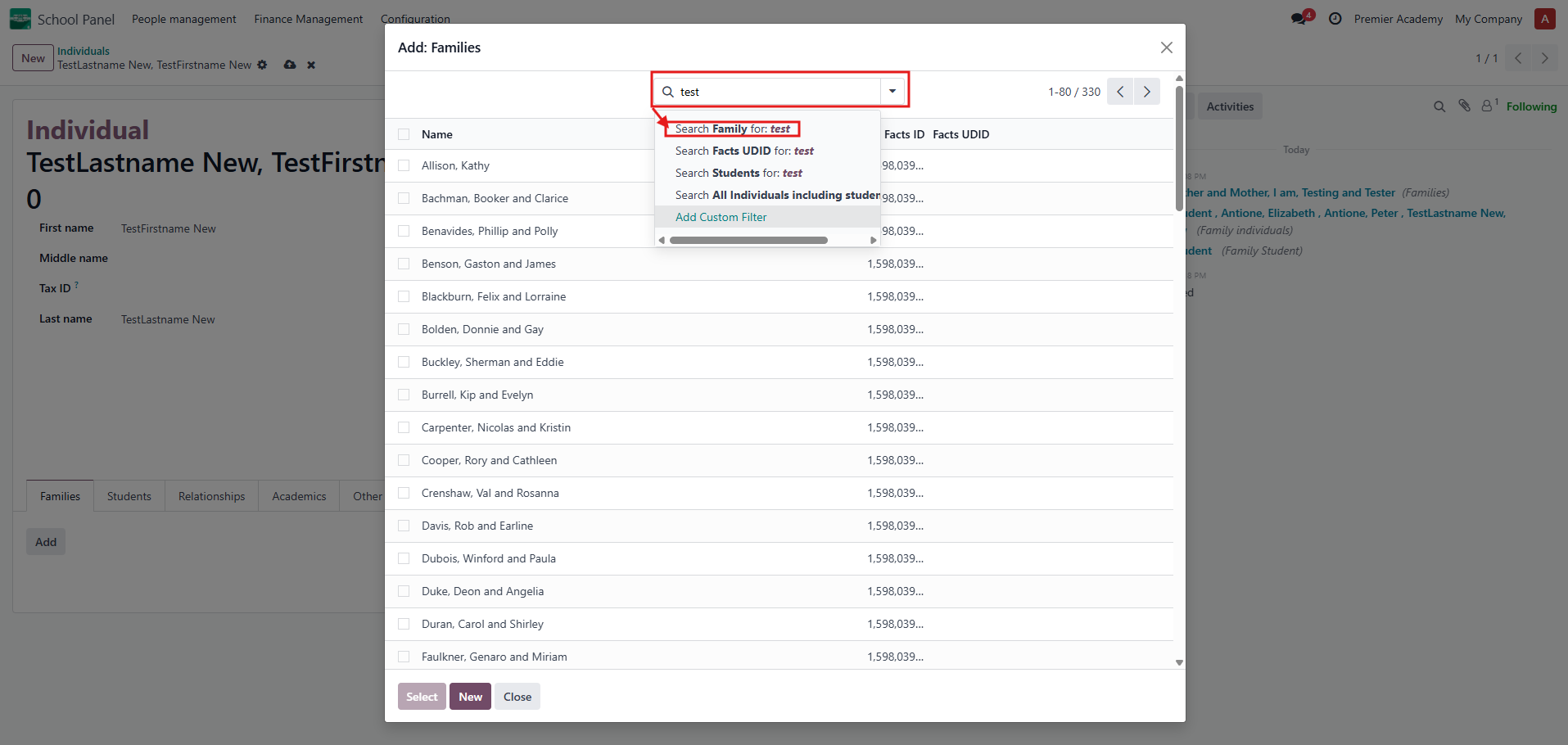Screen dimensions: 1568x745
Task: Go to previous page in Families dialog
Action: (1120, 92)
